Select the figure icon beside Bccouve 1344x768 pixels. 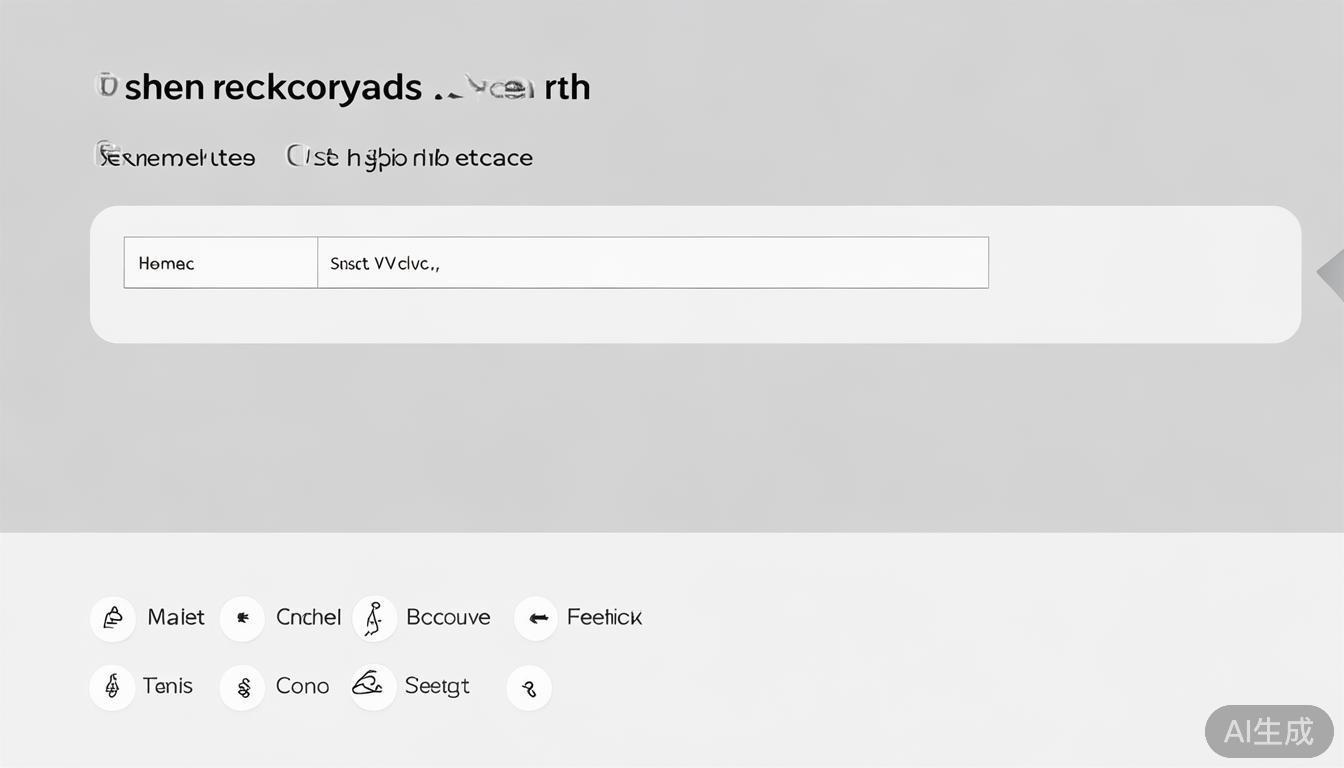click(x=374, y=618)
